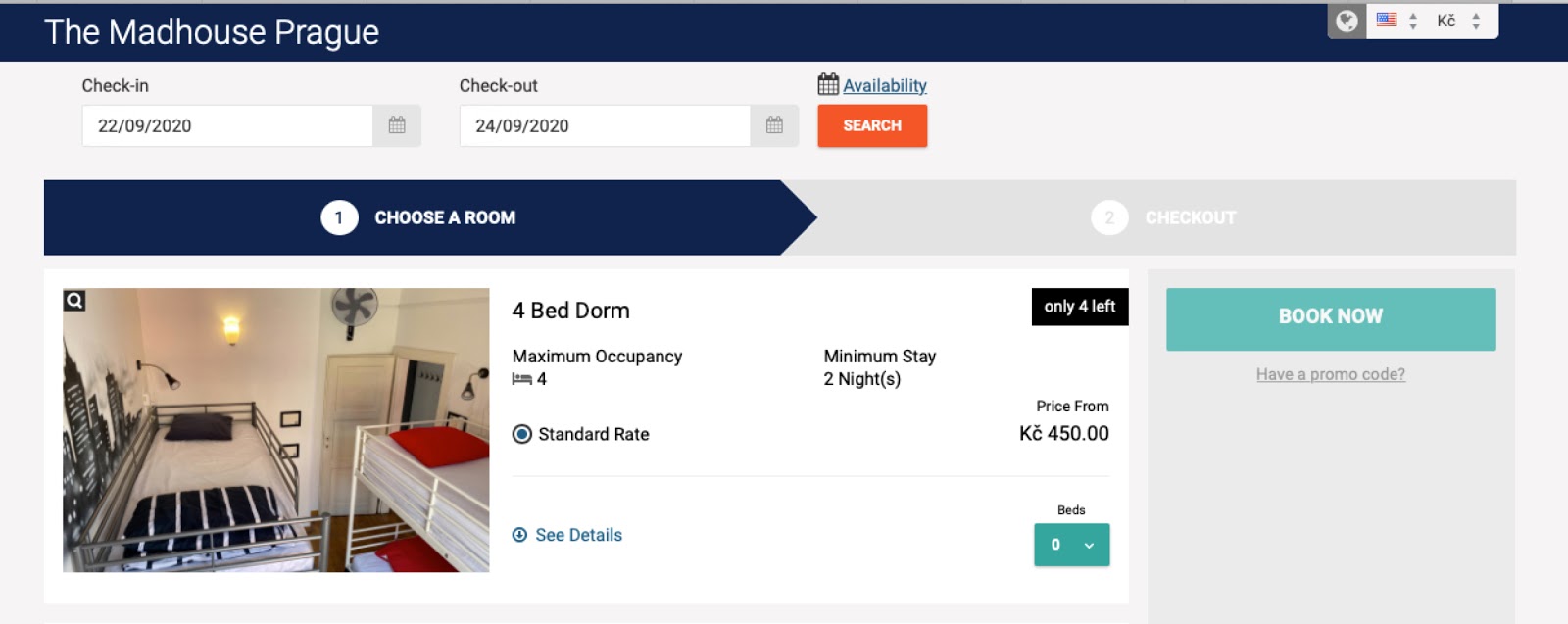The height and width of the screenshot is (624, 1568).
Task: Click the See Details plus icon
Action: tap(520, 535)
